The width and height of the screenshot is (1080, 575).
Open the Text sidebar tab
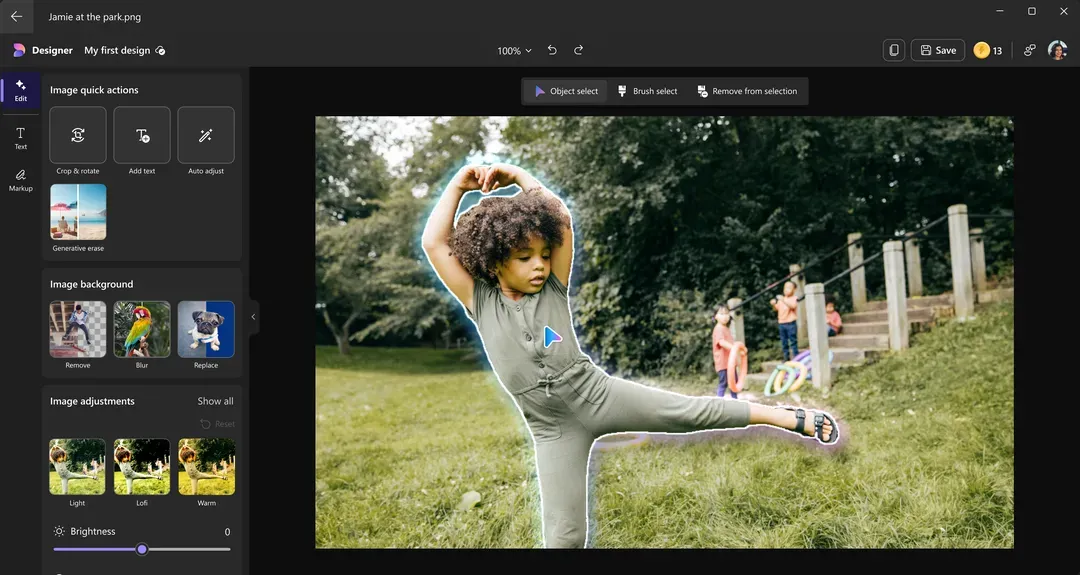21,138
